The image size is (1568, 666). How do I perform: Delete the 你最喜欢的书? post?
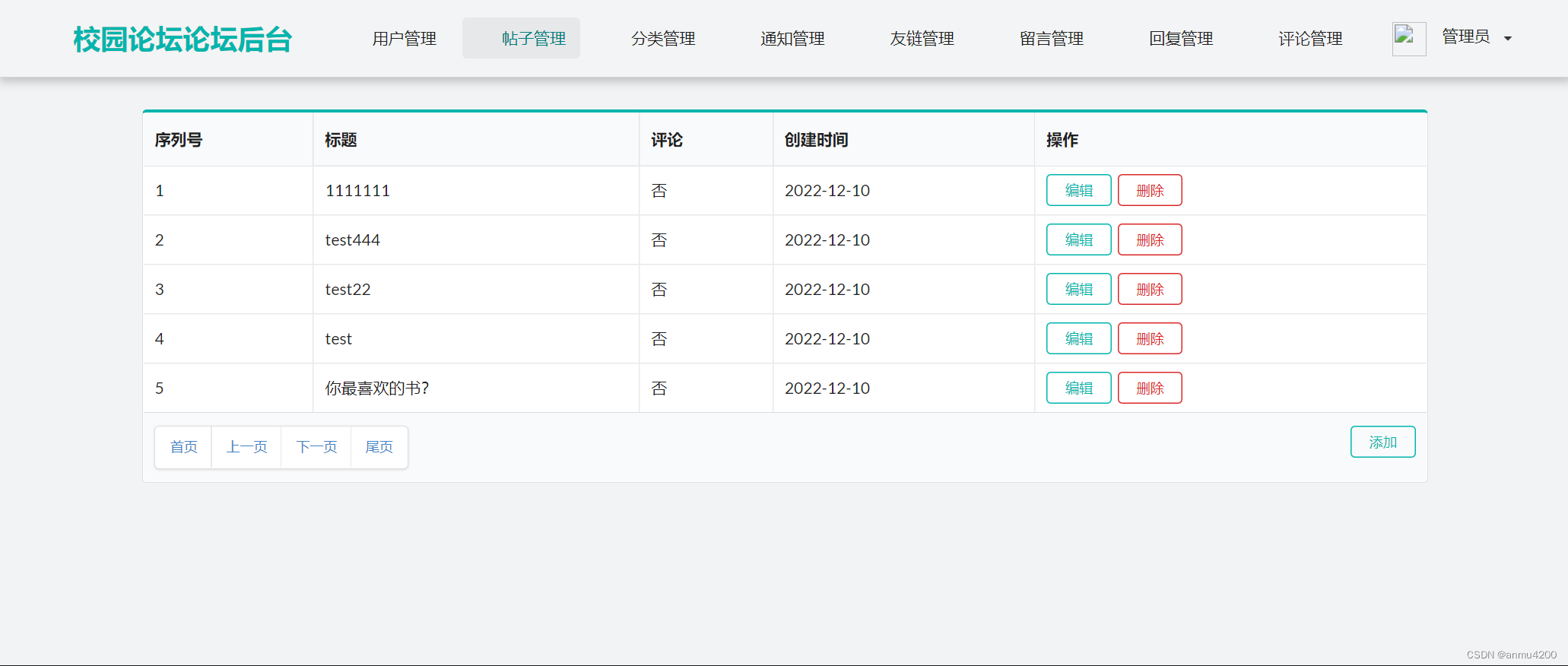click(x=1150, y=388)
